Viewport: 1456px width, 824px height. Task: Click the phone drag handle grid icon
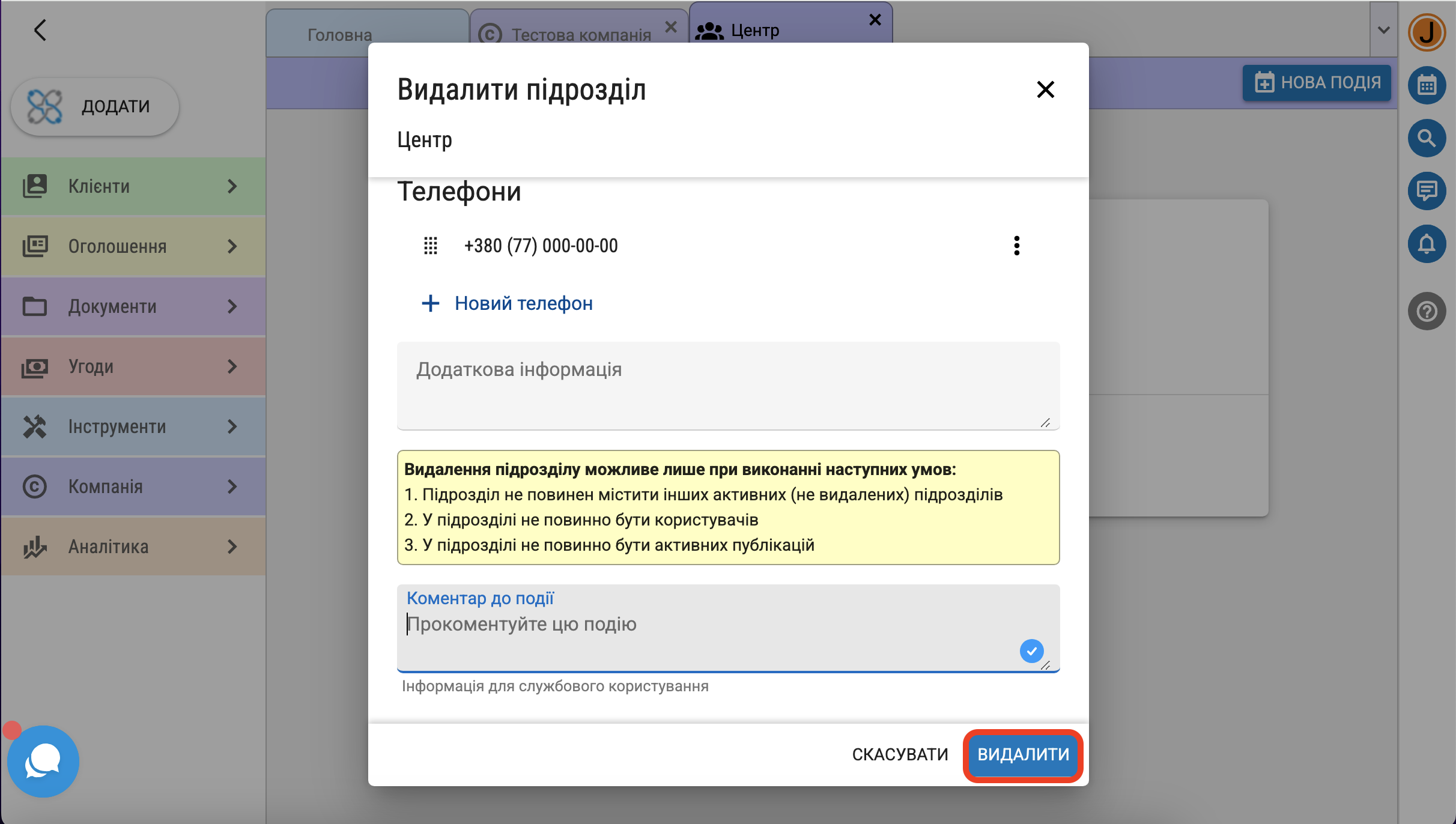click(x=430, y=246)
